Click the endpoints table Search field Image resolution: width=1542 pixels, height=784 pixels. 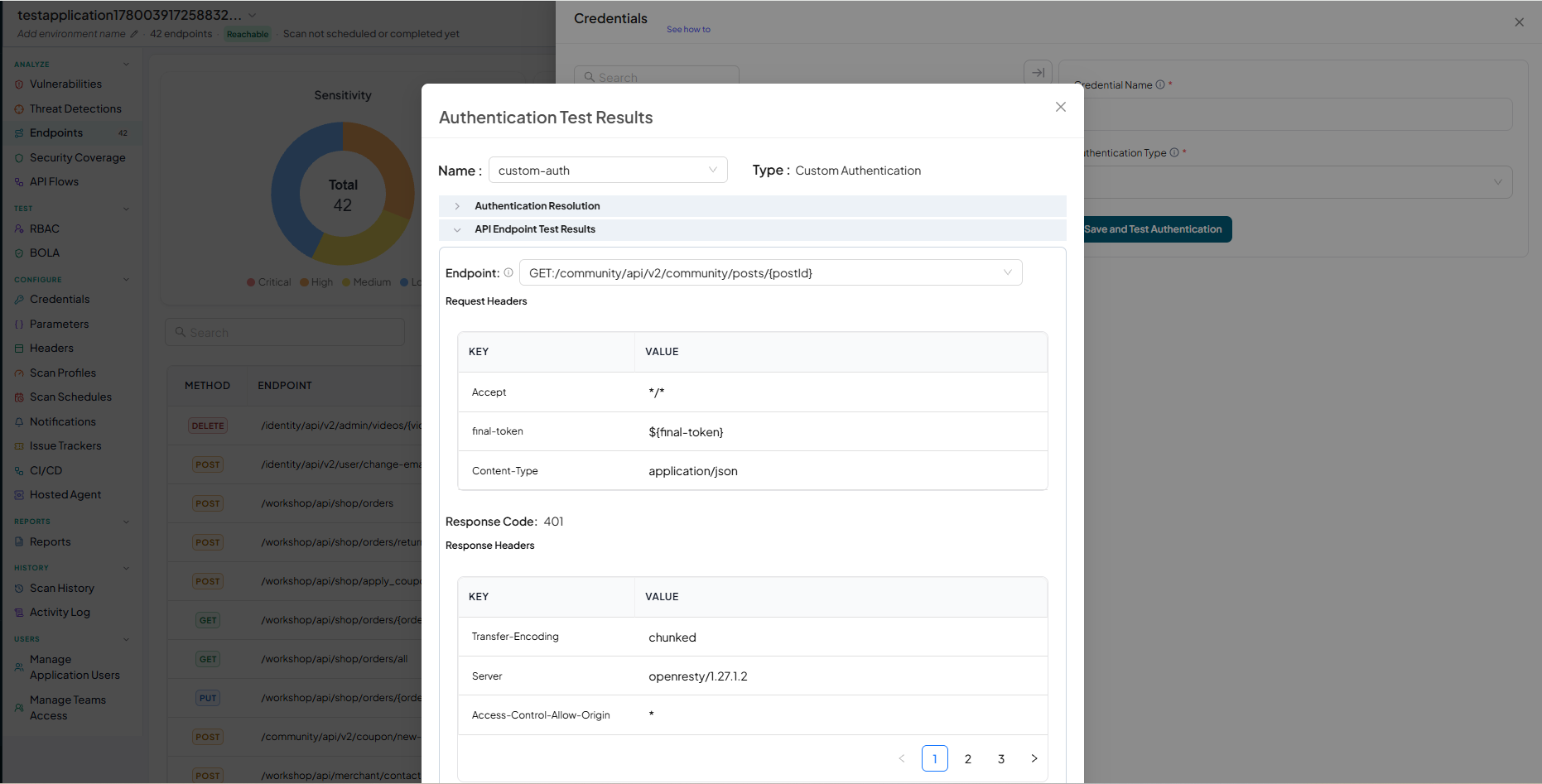[285, 333]
